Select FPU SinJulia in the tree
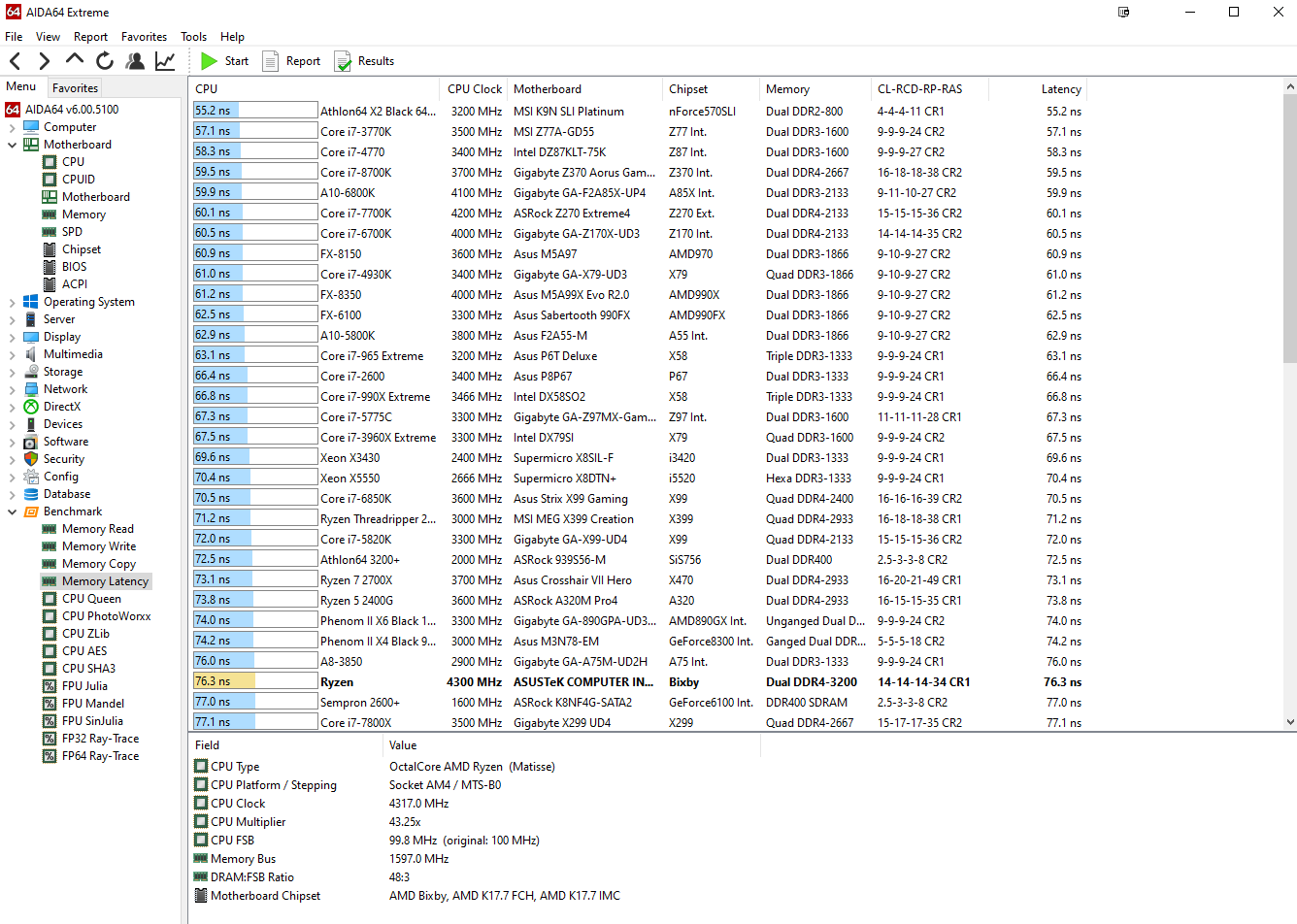Screen dimensions: 1297x924 coord(92,721)
